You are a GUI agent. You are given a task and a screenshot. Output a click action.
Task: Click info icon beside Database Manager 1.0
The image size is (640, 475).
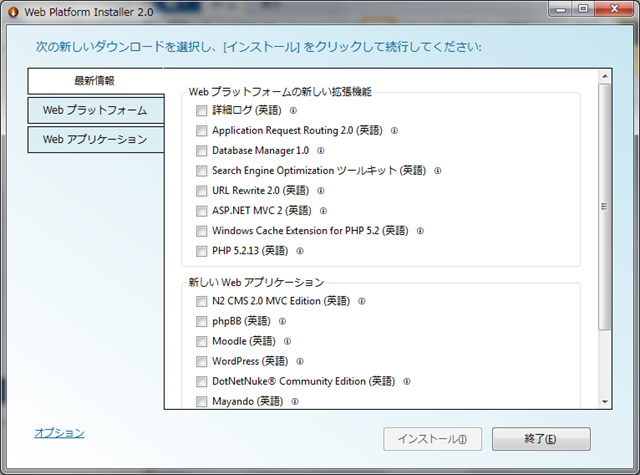click(321, 151)
